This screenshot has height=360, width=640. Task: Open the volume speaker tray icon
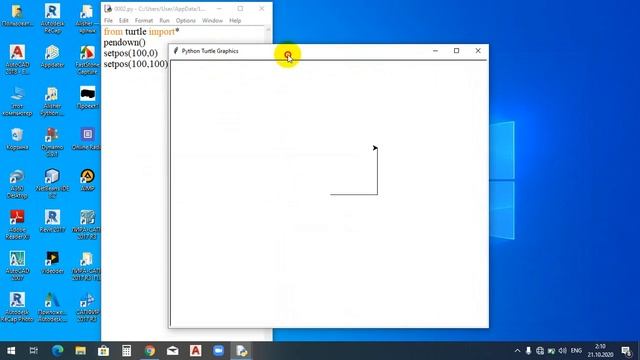pyautogui.click(x=563, y=351)
